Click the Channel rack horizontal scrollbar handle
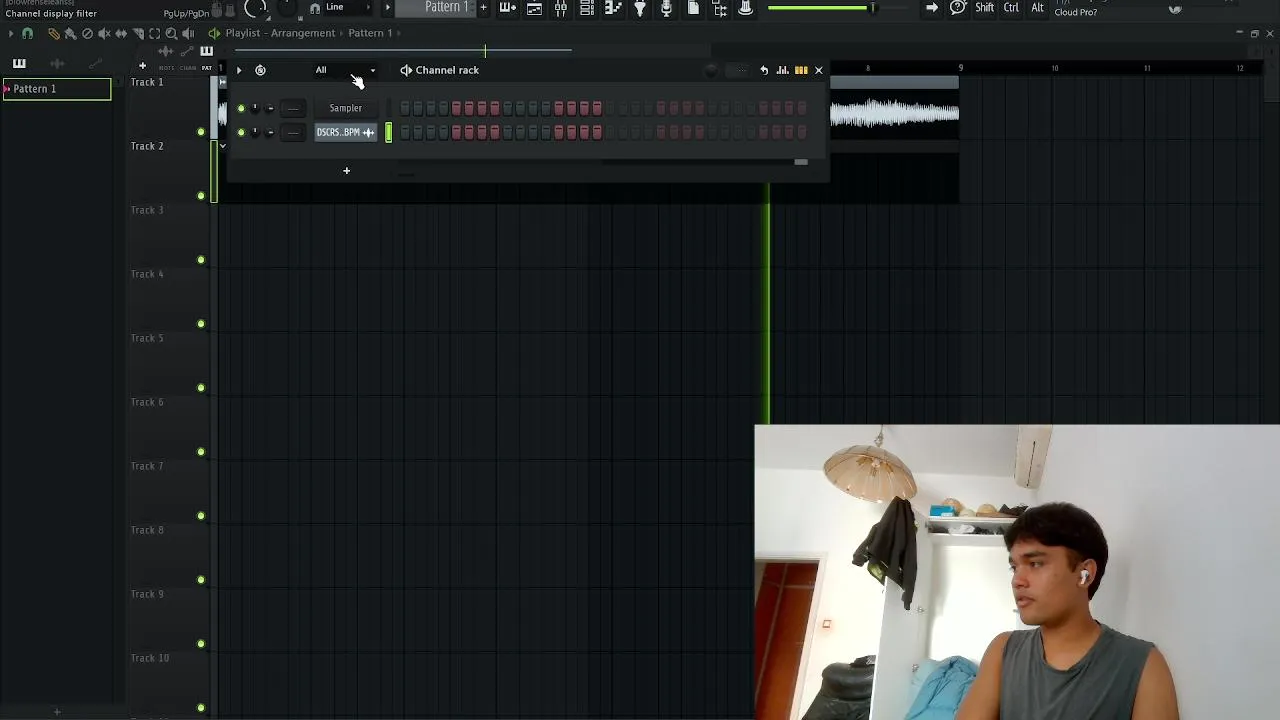This screenshot has width=1280, height=720. click(801, 162)
